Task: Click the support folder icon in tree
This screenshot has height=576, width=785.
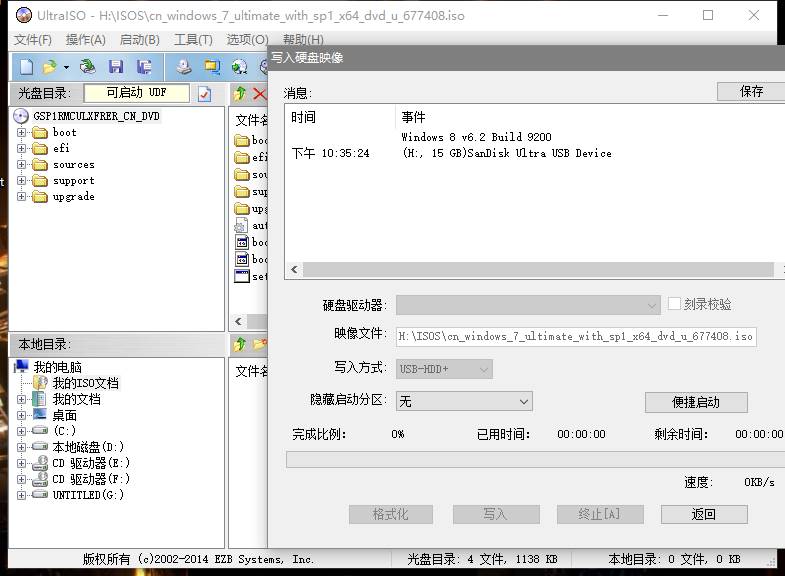Action: tap(40, 181)
